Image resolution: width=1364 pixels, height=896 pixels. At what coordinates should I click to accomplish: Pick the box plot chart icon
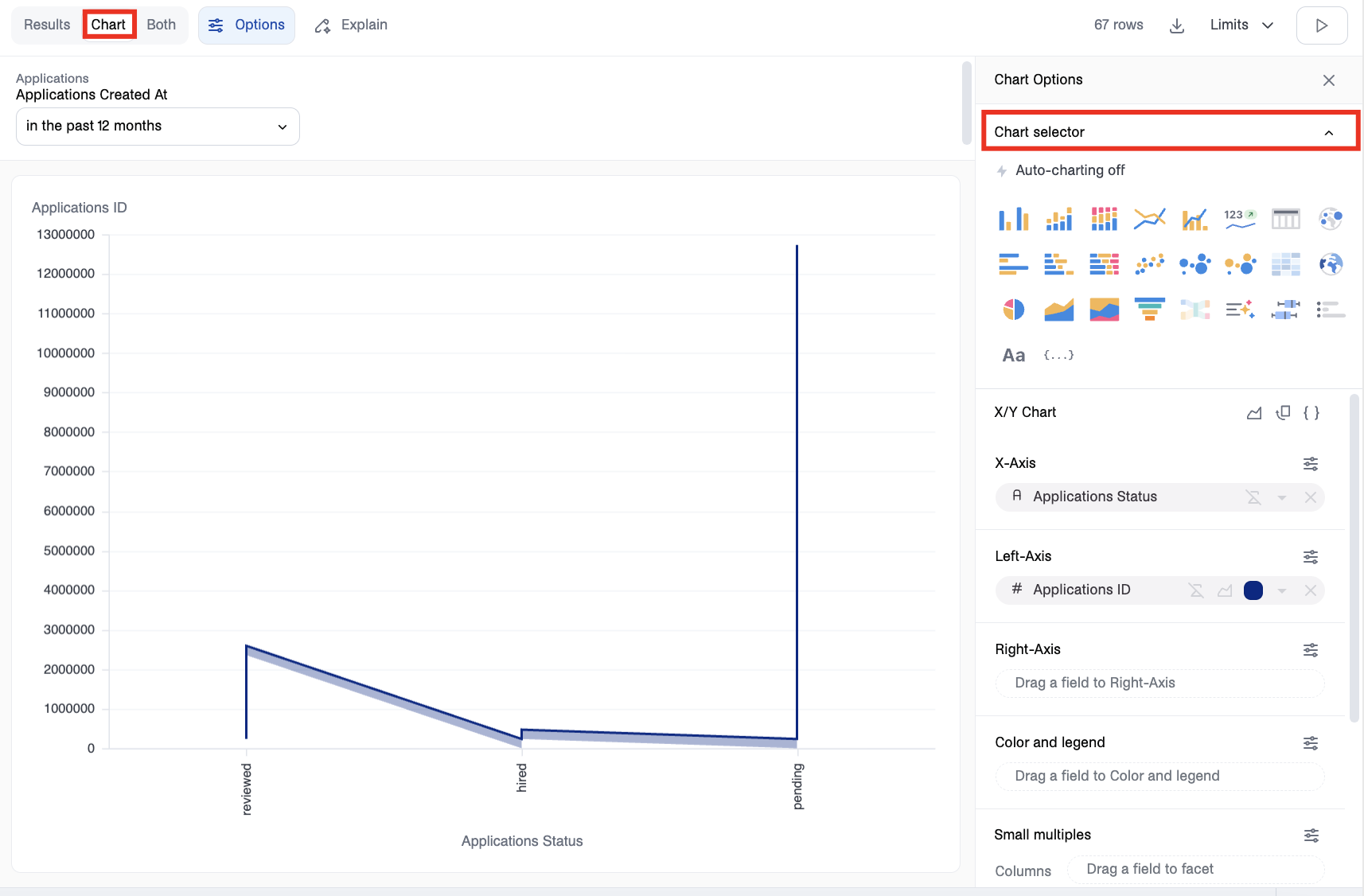point(1285,310)
